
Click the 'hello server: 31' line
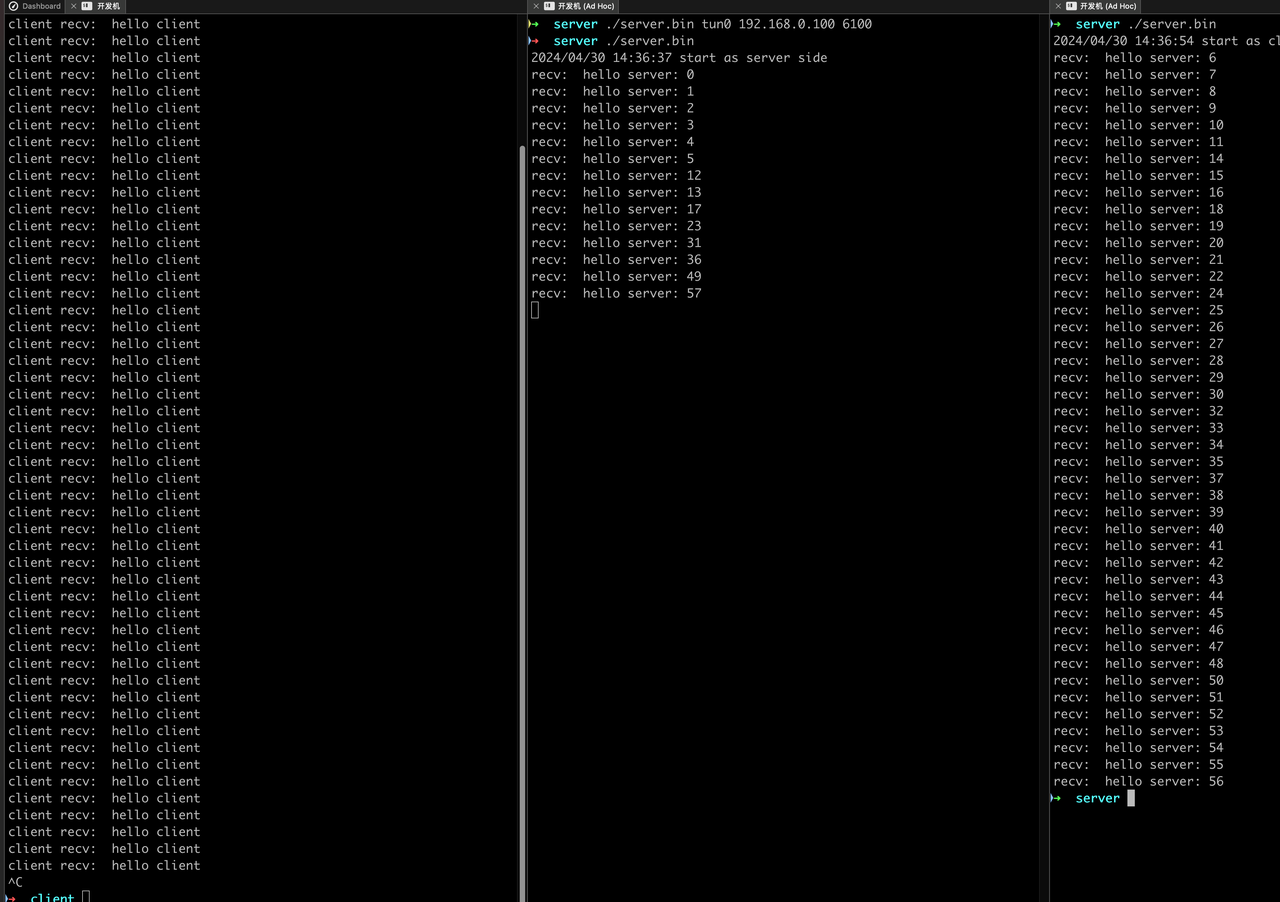click(616, 243)
